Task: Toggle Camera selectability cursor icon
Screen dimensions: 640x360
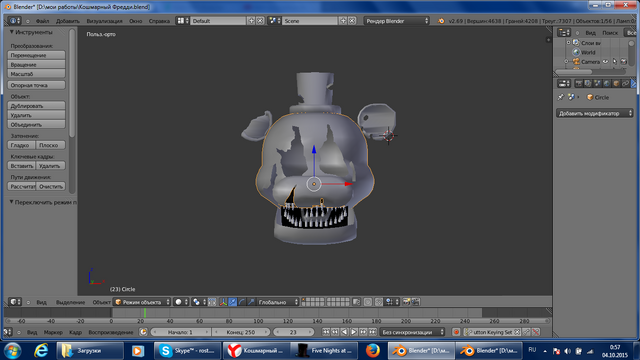Action: (x=615, y=62)
